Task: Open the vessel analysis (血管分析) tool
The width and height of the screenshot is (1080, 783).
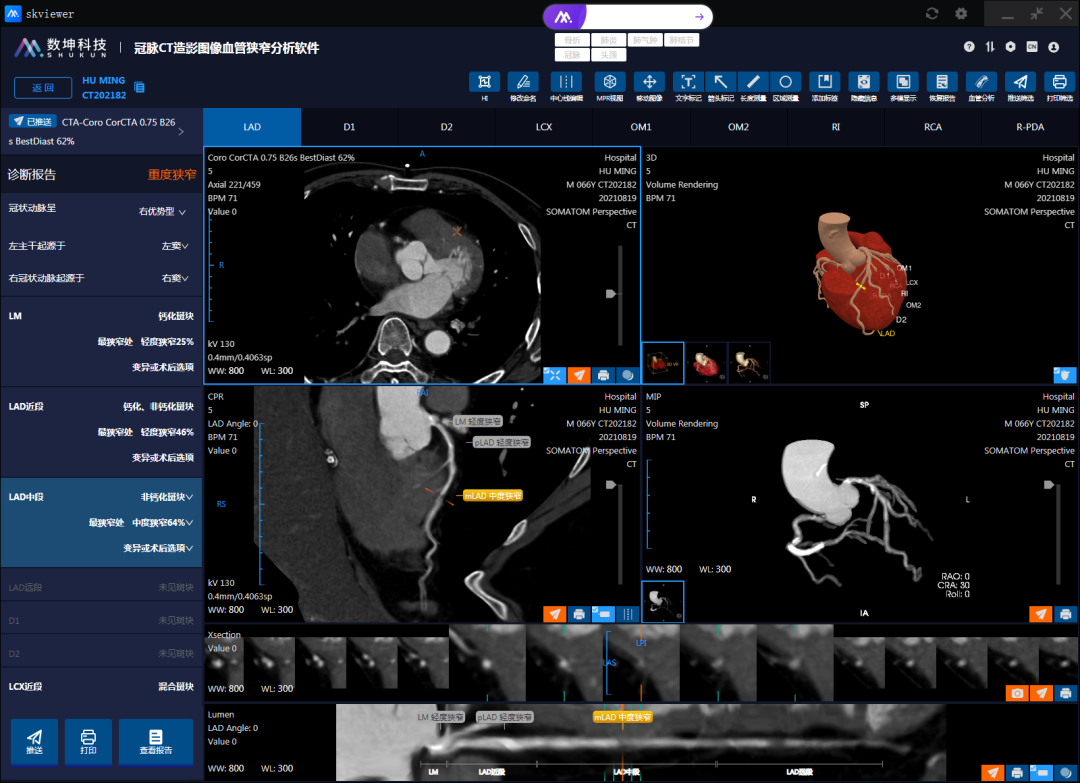Action: [x=981, y=83]
